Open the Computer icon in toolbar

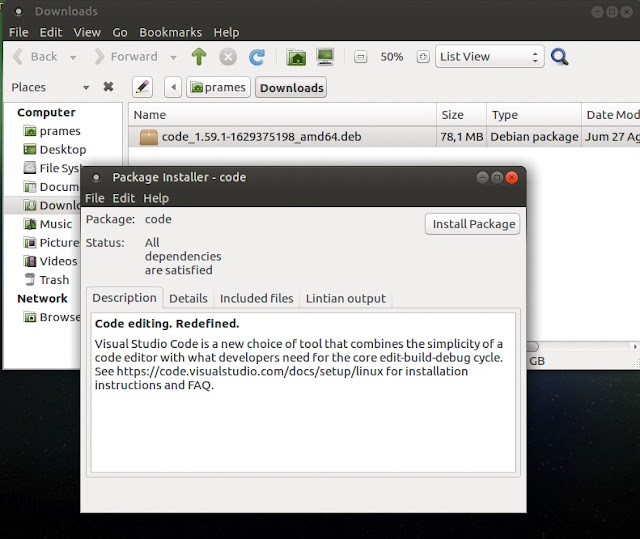(325, 57)
